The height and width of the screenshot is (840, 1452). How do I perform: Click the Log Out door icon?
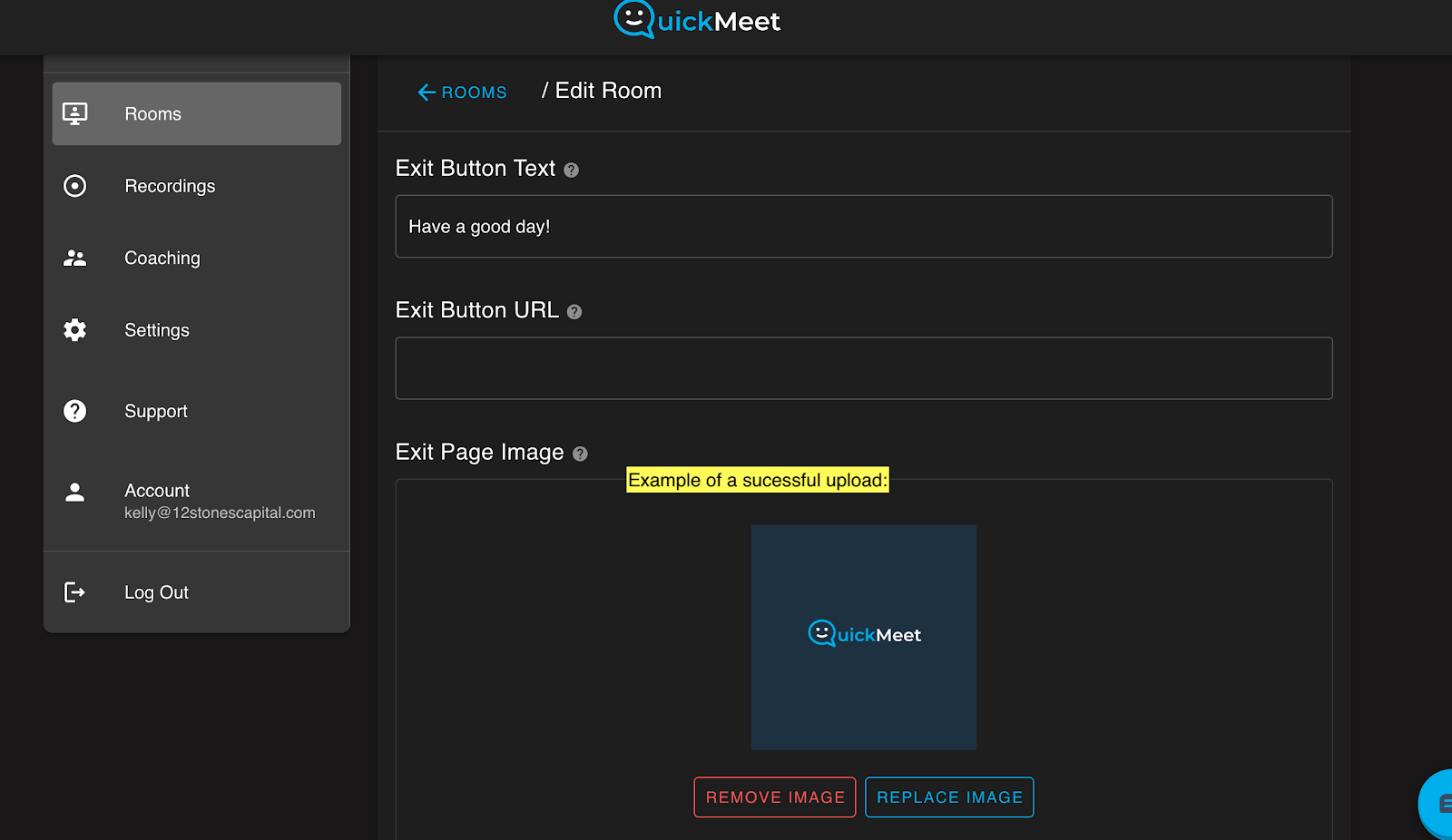click(74, 592)
